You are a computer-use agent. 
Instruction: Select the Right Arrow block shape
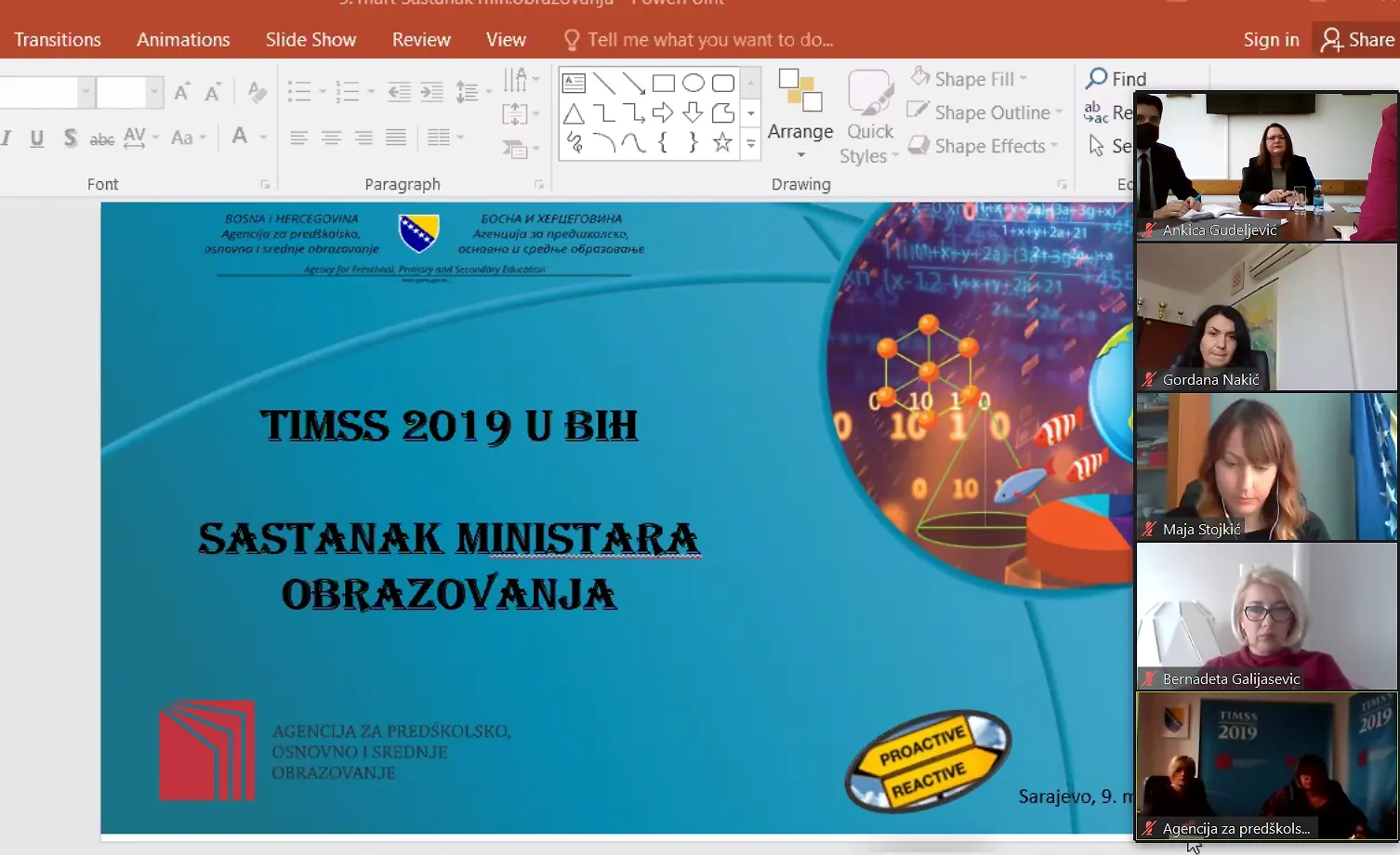[663, 113]
